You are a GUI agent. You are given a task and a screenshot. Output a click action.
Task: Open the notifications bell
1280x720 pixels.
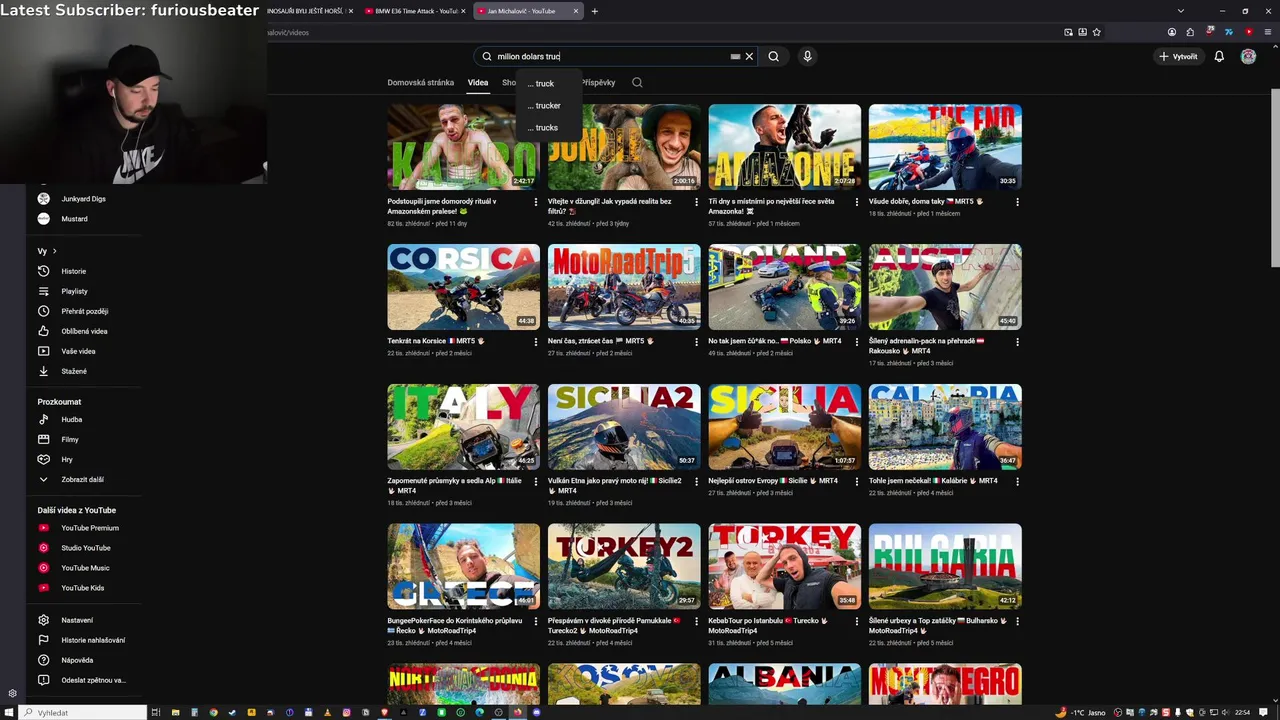click(x=1219, y=57)
